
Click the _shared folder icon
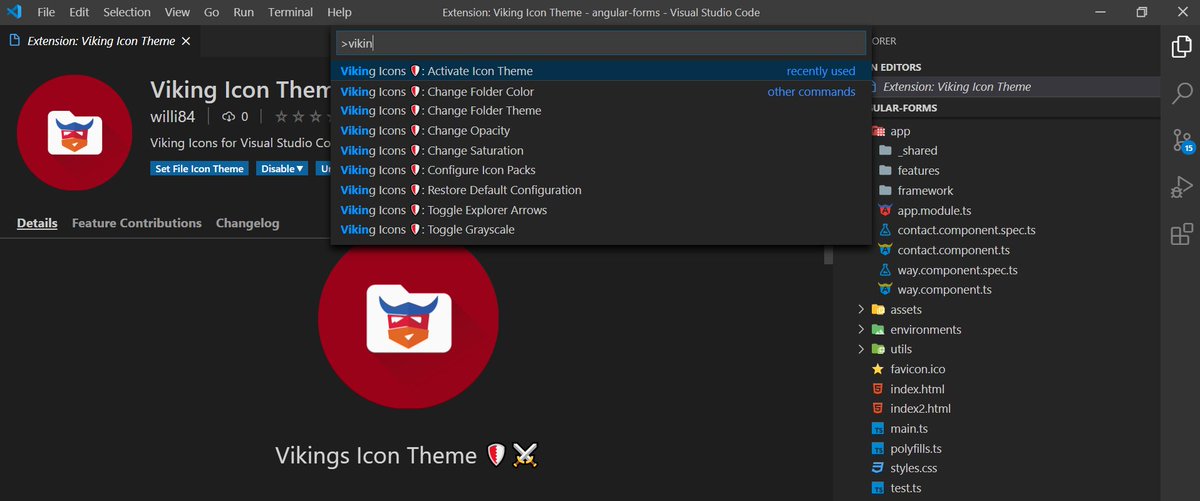tap(884, 151)
